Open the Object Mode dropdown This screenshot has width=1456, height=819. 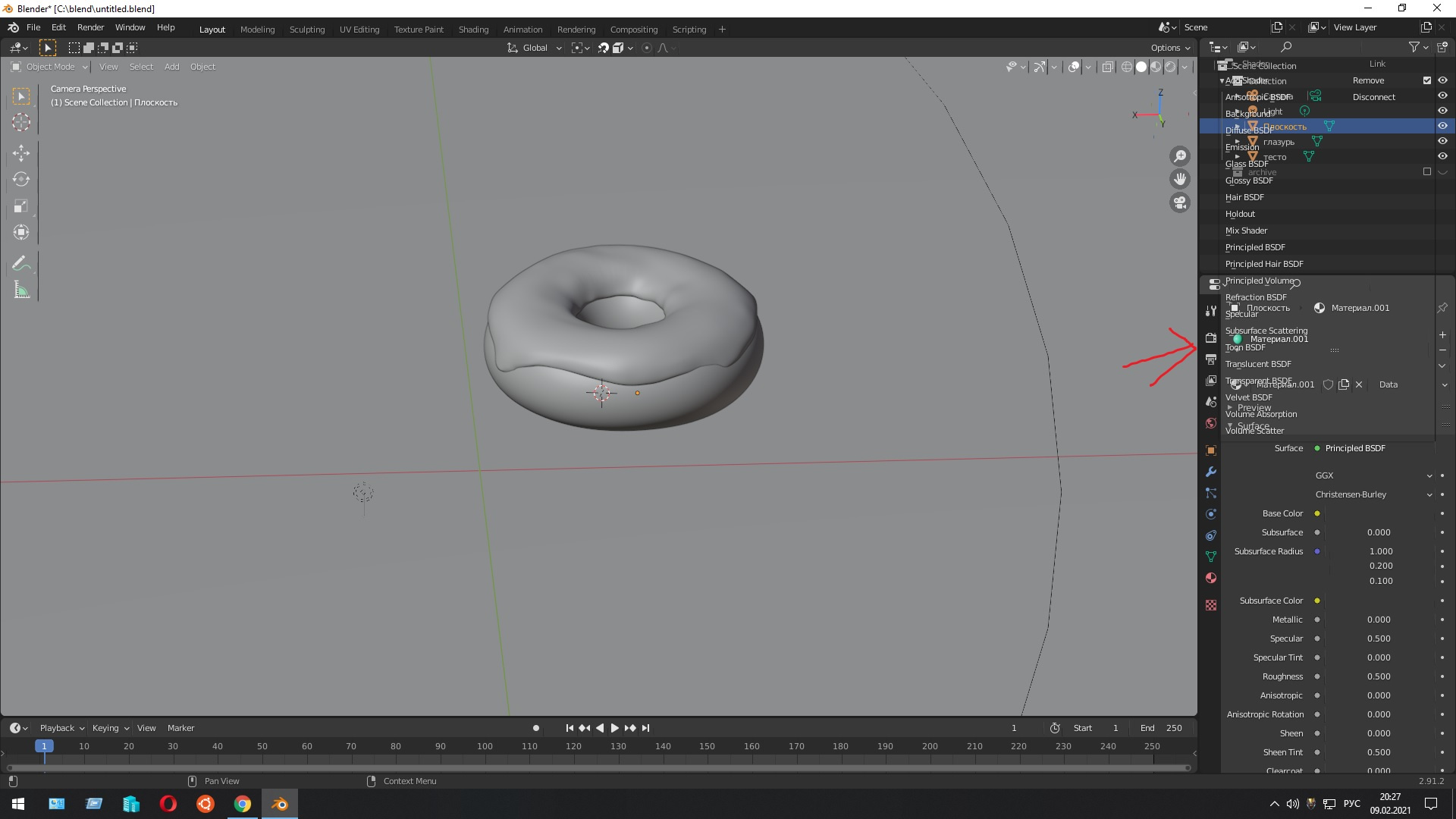tap(49, 67)
